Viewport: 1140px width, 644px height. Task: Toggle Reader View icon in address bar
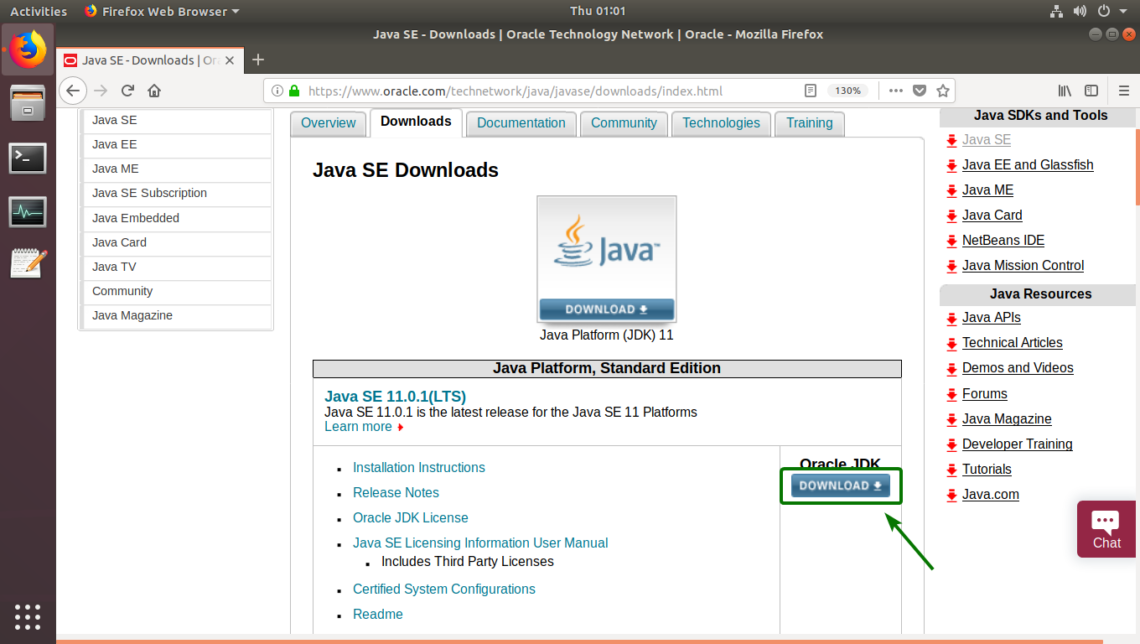point(810,91)
